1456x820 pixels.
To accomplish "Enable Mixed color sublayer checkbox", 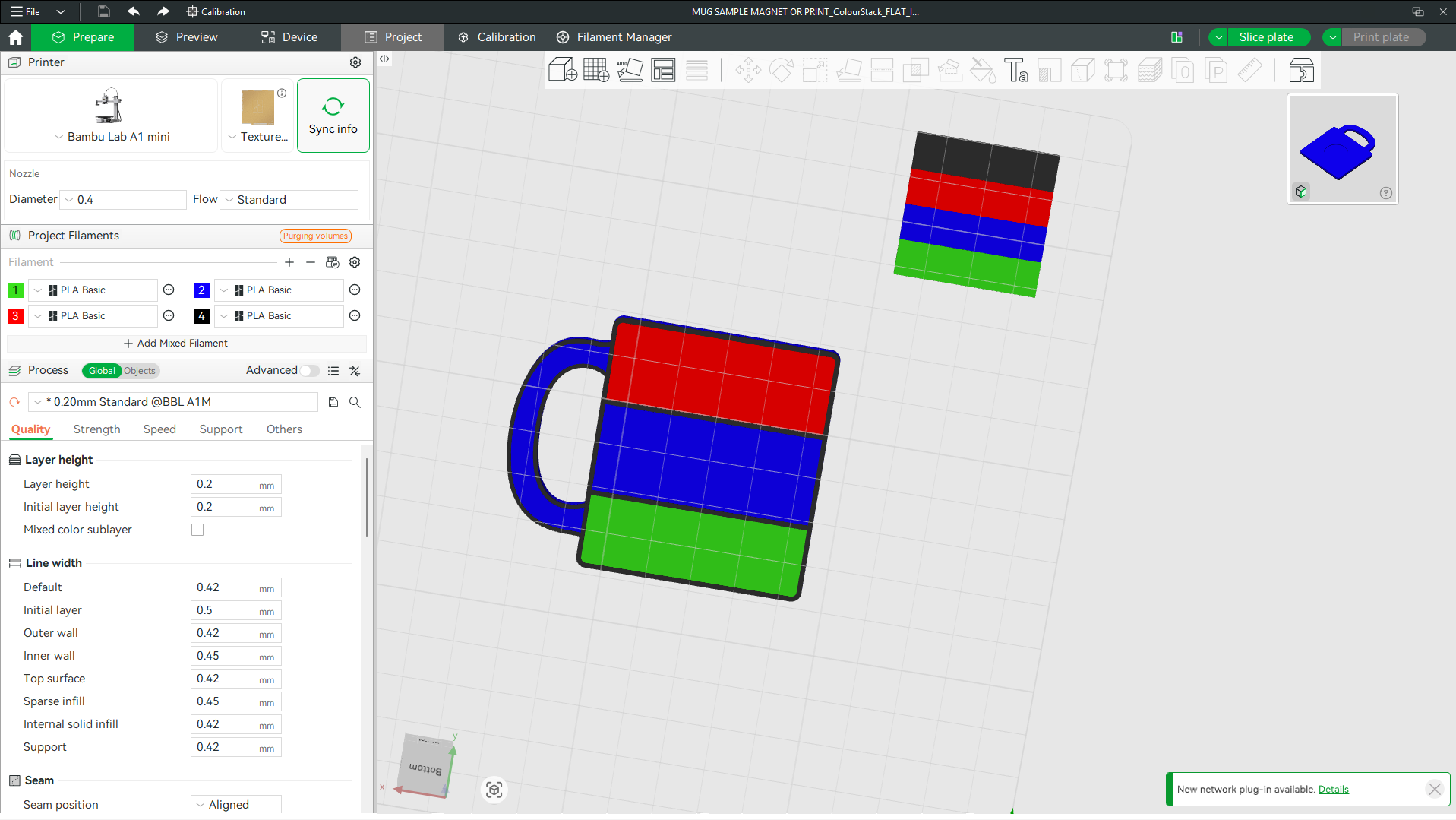I will (197, 530).
